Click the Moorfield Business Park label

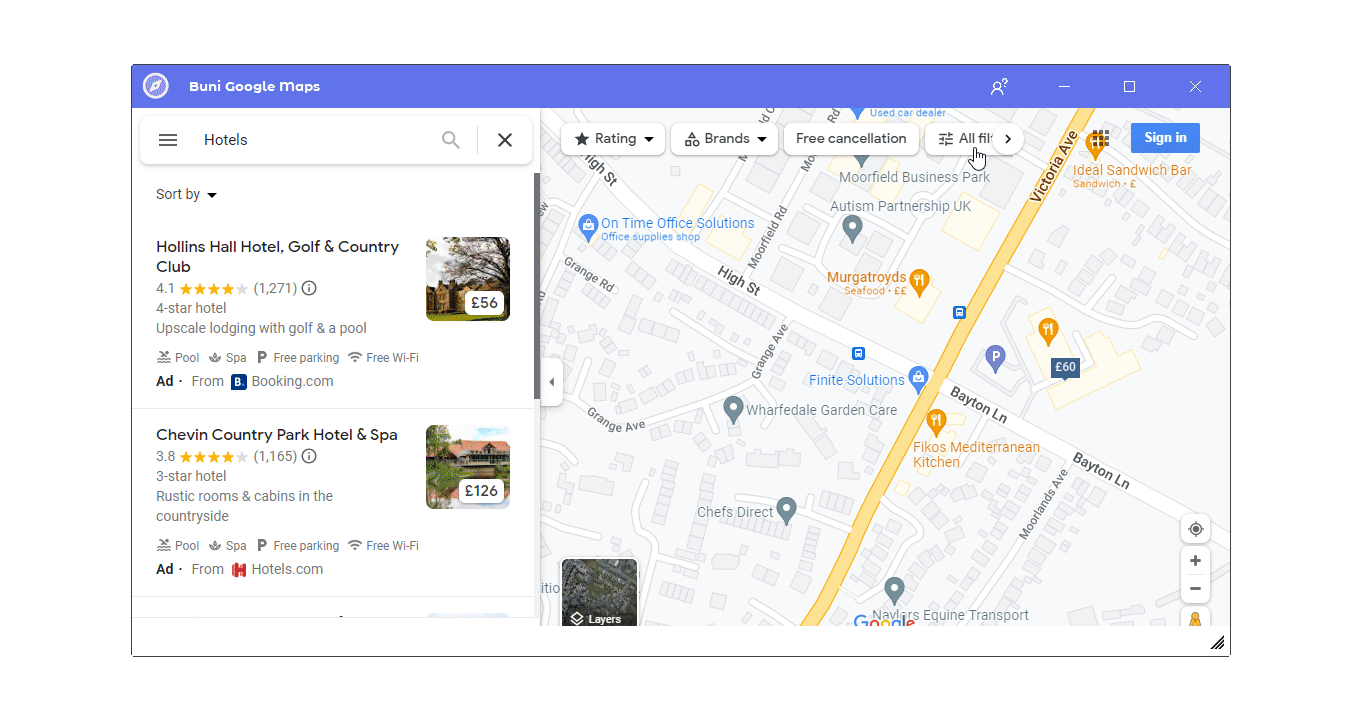click(x=914, y=177)
